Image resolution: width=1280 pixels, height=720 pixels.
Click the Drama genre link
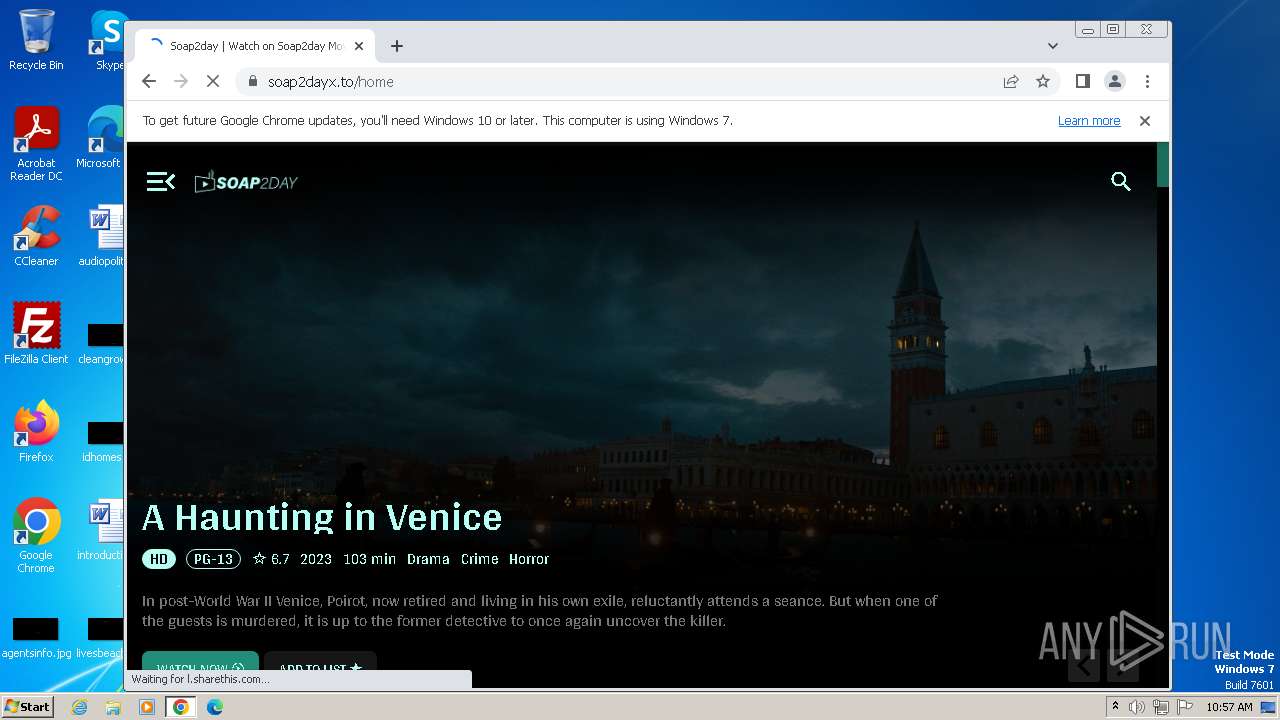pyautogui.click(x=428, y=559)
